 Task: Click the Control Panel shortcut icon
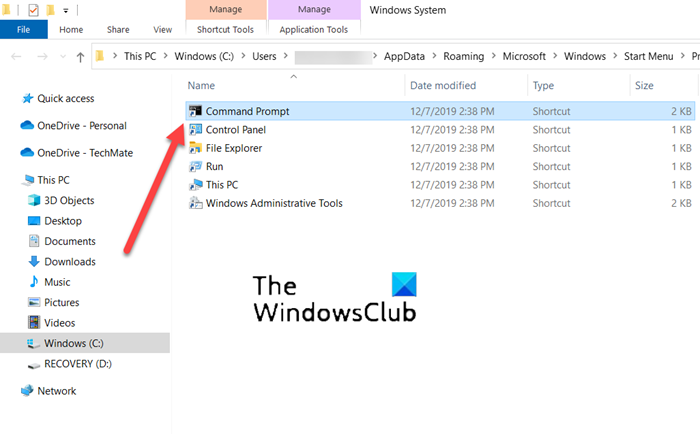pos(195,130)
